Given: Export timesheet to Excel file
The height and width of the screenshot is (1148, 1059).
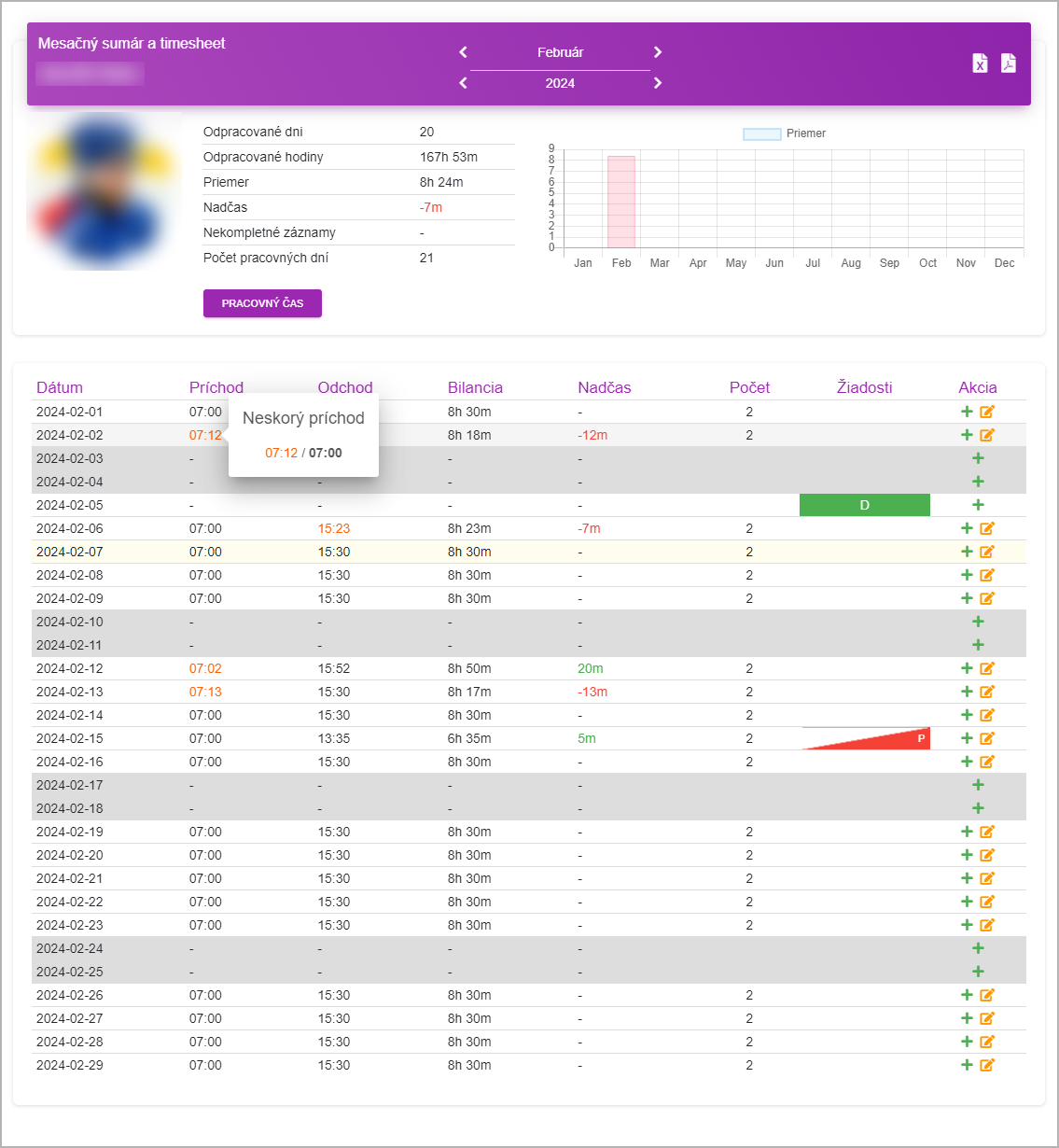Looking at the screenshot, I should click(x=980, y=63).
